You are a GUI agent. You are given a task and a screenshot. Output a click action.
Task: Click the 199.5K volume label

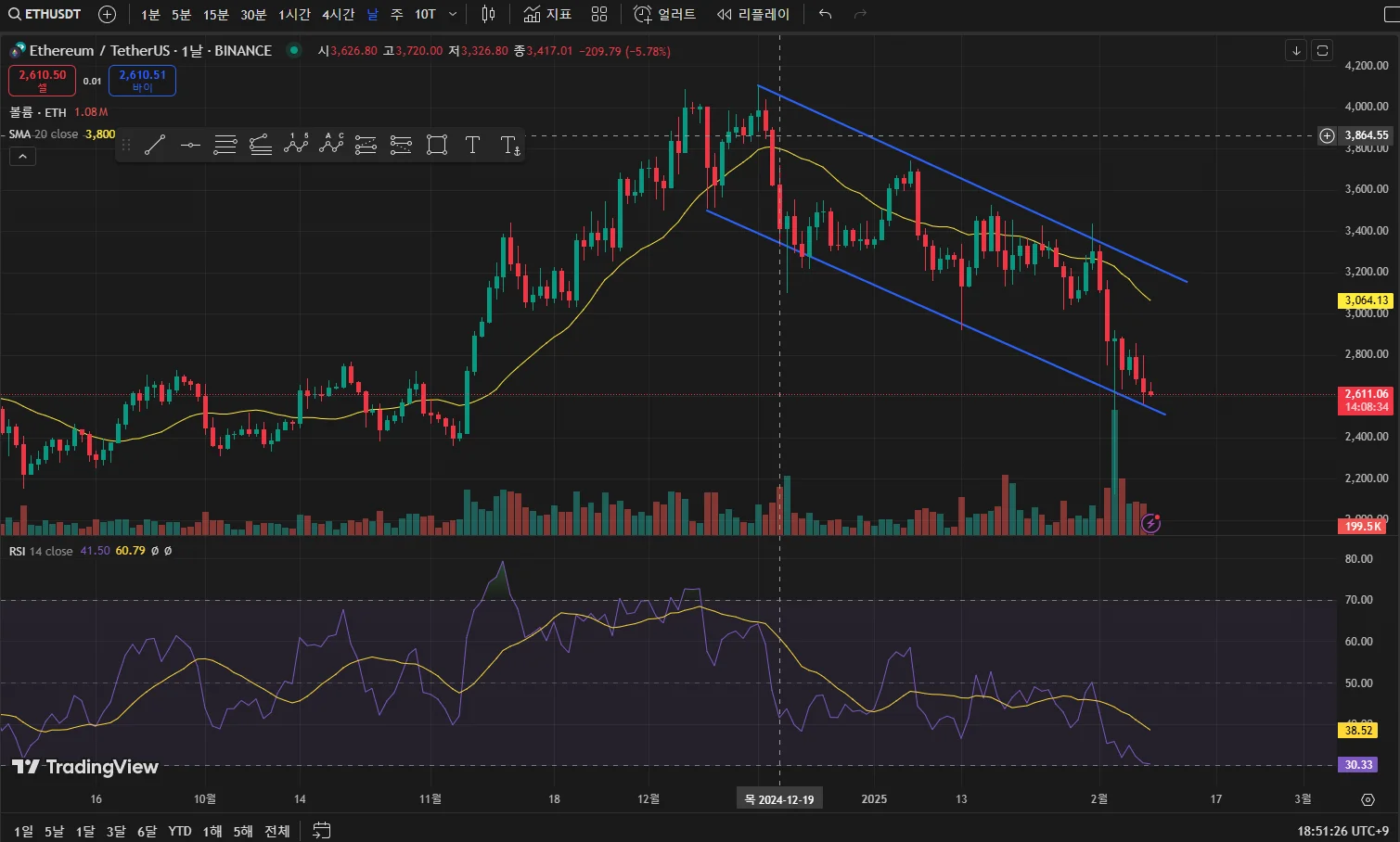pos(1362,526)
